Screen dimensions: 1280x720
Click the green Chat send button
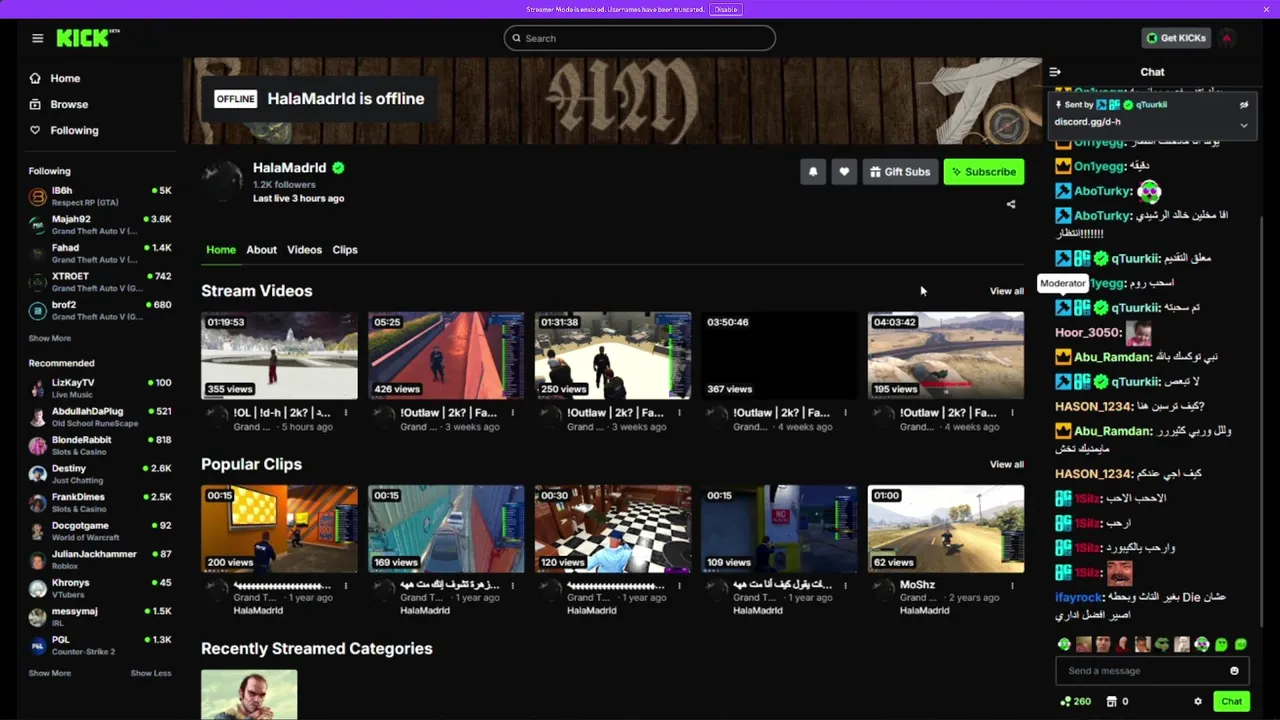(1231, 701)
